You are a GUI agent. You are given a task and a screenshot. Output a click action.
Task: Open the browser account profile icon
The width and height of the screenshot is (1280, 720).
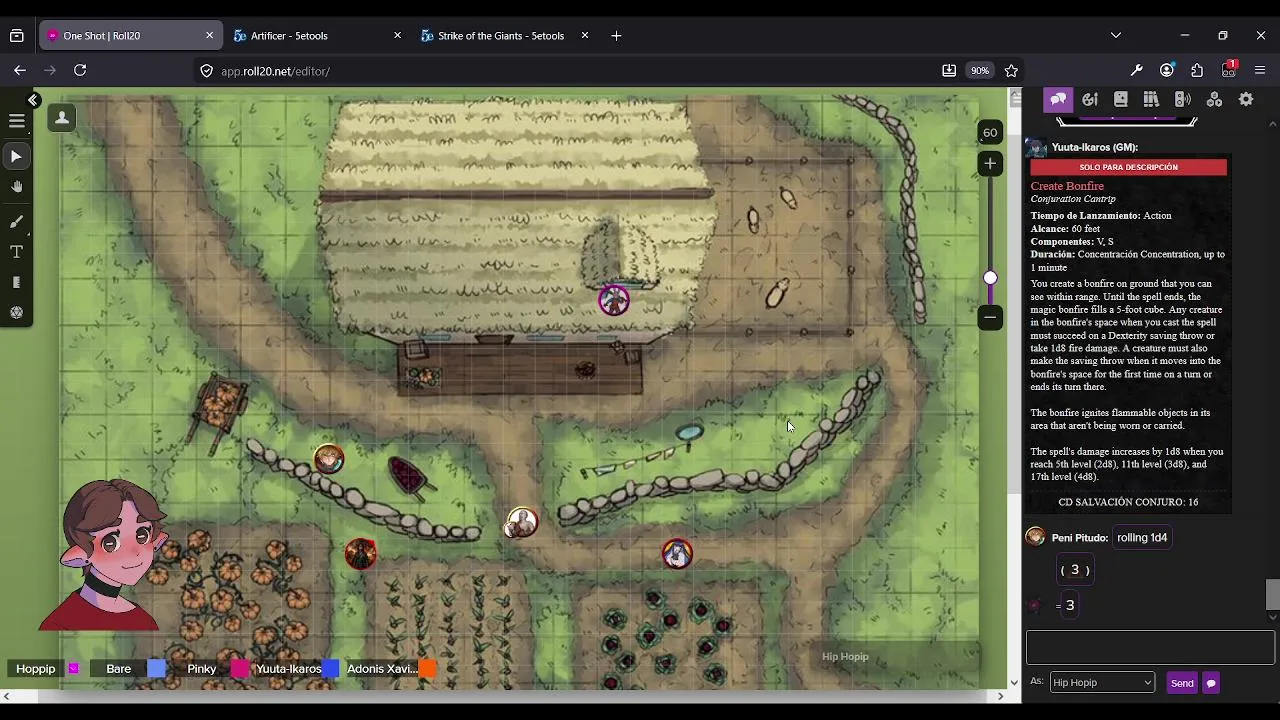(x=1167, y=71)
